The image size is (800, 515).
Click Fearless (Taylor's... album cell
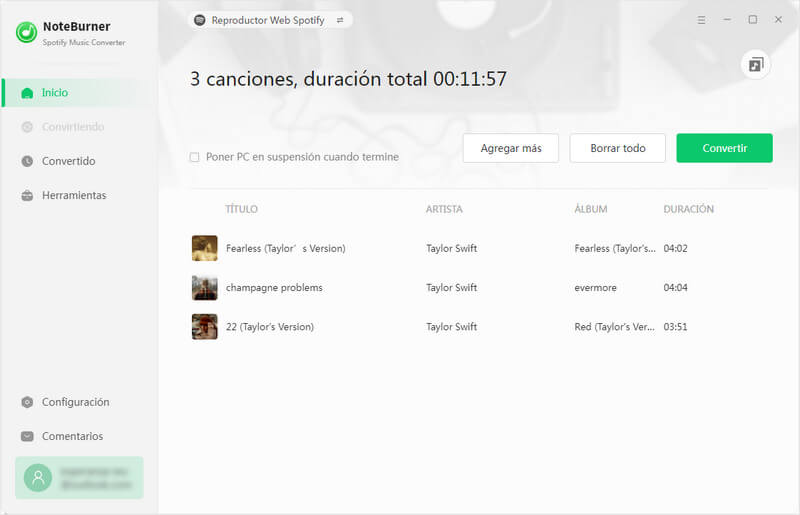615,249
